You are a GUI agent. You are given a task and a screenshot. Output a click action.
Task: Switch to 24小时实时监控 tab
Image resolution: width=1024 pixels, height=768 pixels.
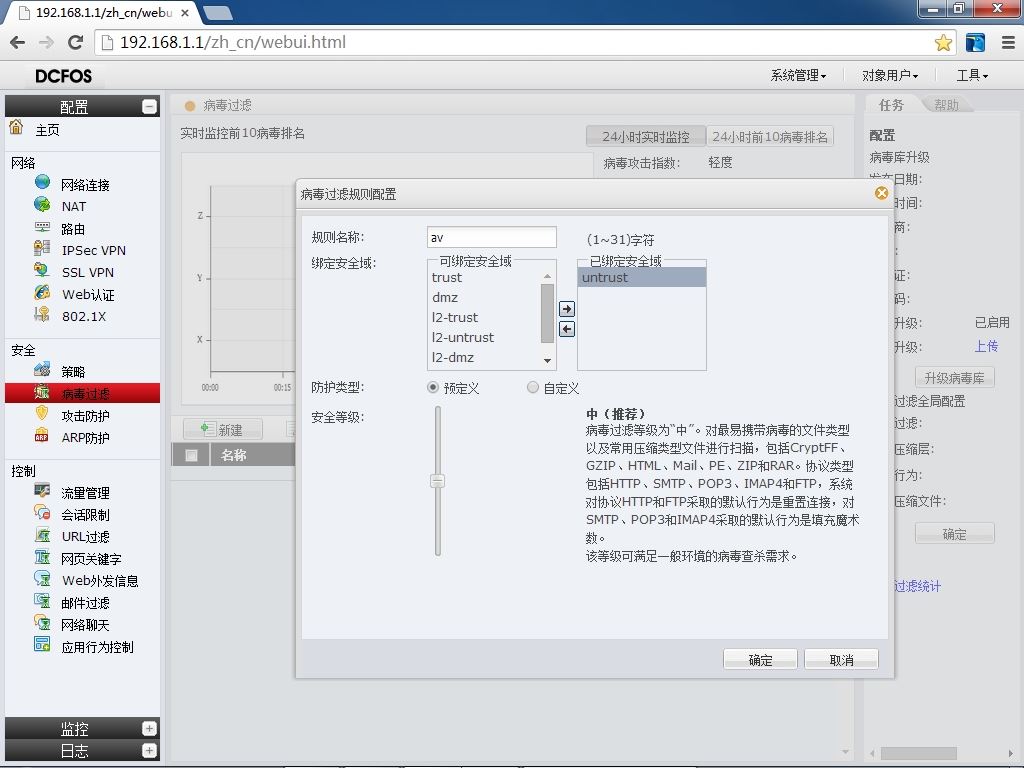pyautogui.click(x=645, y=136)
